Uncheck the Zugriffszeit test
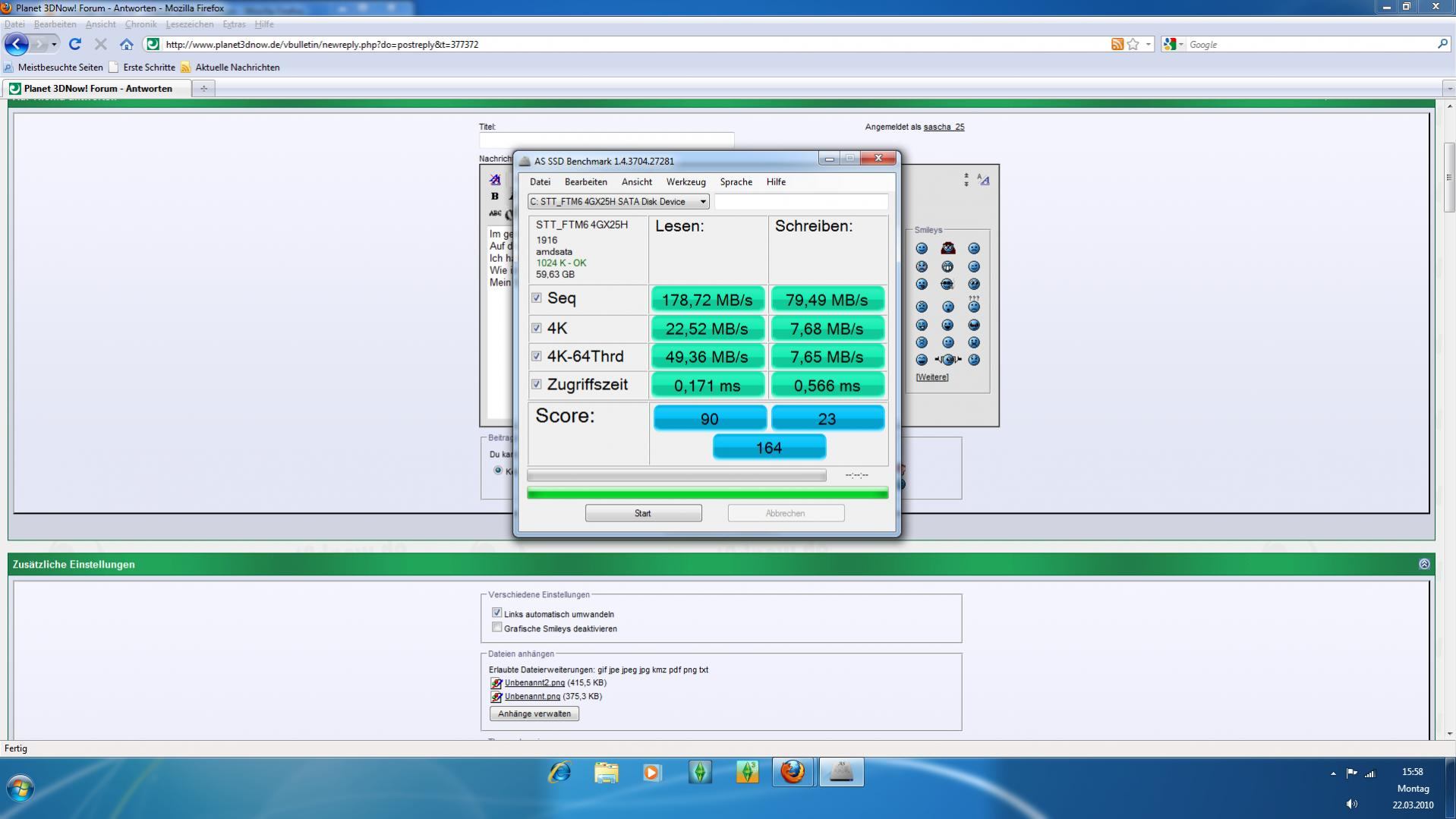1456x819 pixels. click(x=537, y=384)
